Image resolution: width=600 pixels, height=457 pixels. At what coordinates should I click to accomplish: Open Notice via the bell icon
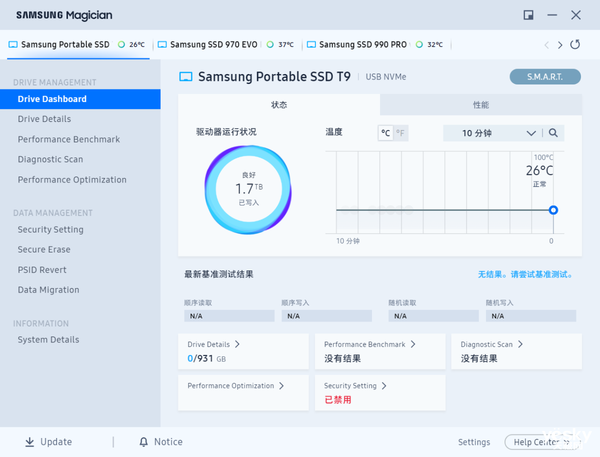pos(143,442)
